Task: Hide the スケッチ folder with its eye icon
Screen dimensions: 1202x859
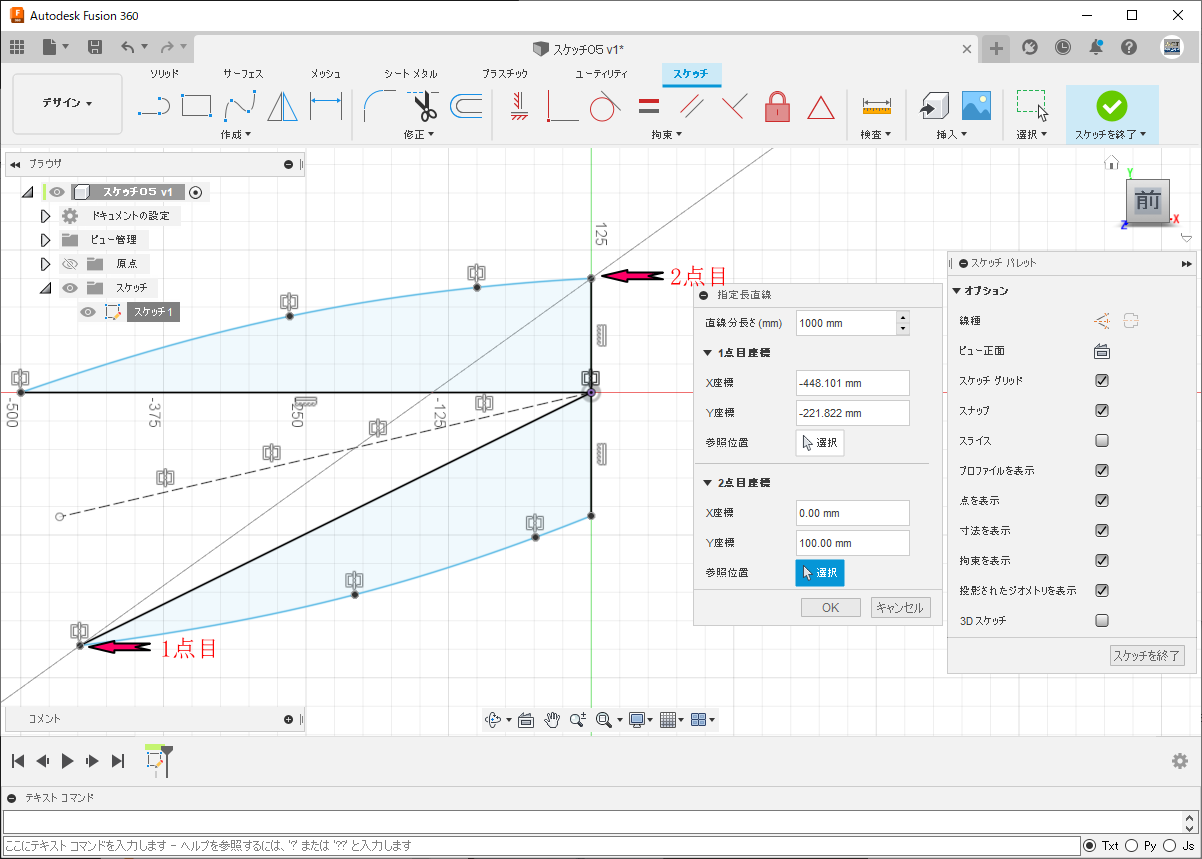Action: click(69, 288)
